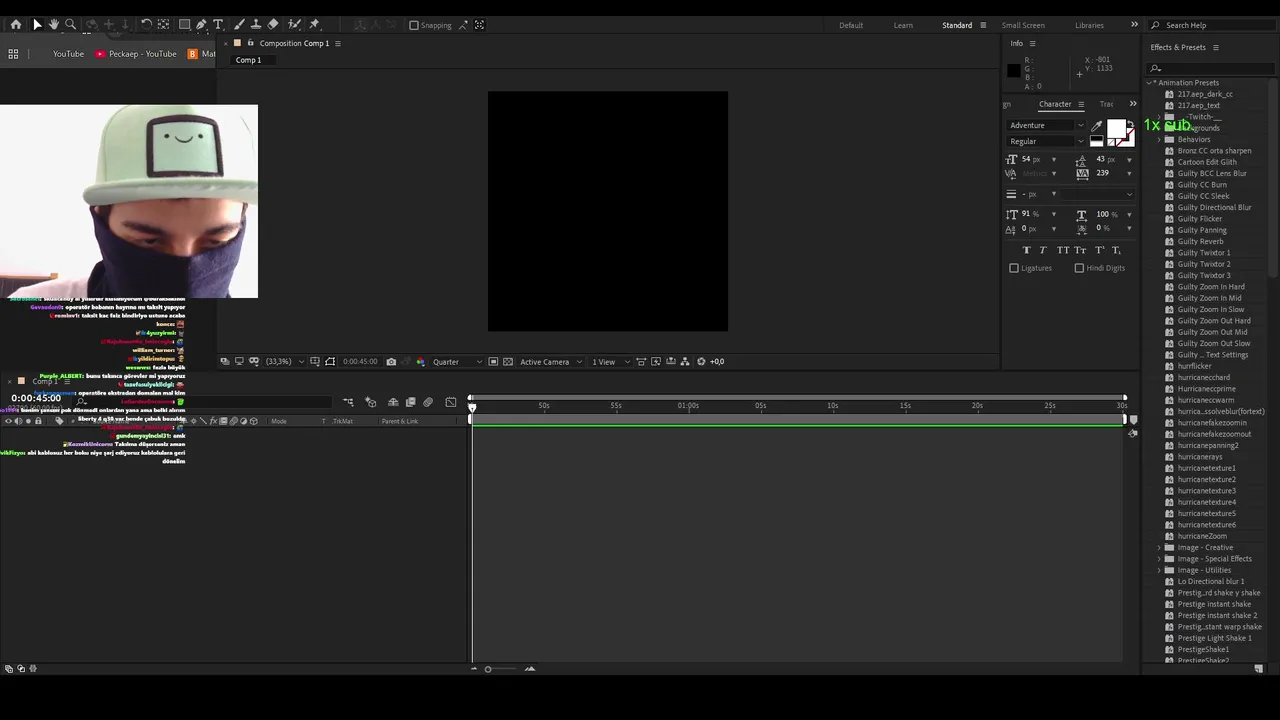This screenshot has width=1280, height=720.
Task: Open the Character panel tab
Action: pos(1055,104)
